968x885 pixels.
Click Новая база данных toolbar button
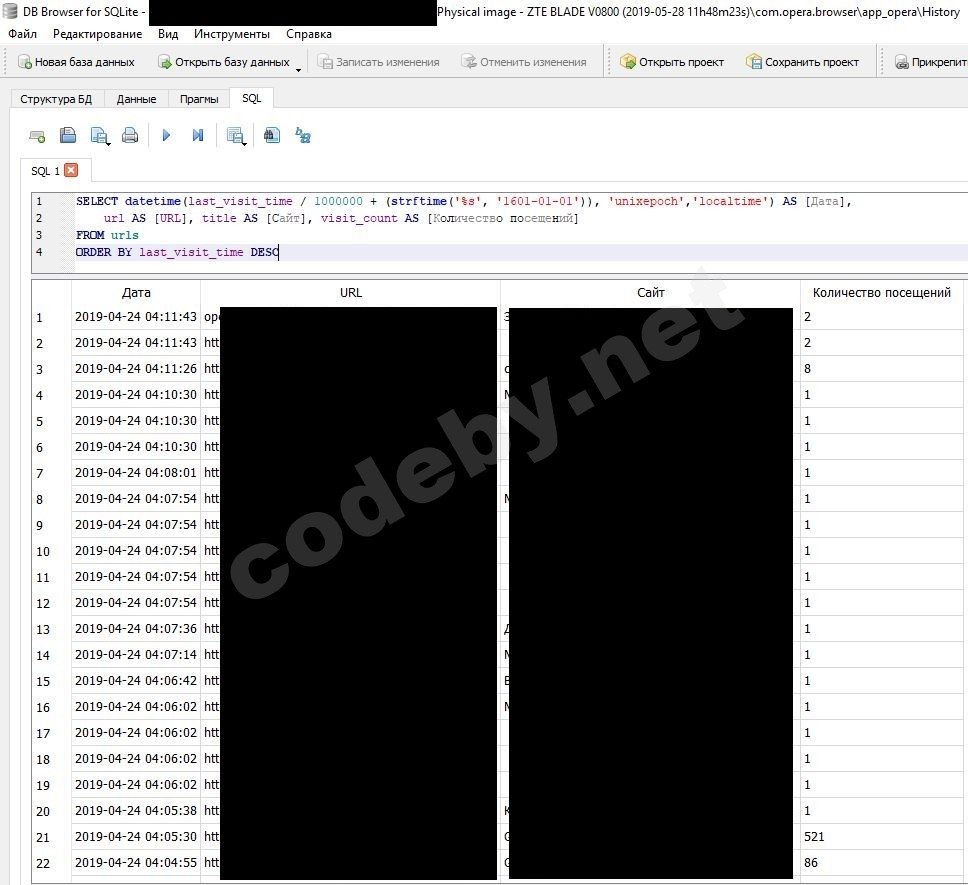coord(77,62)
